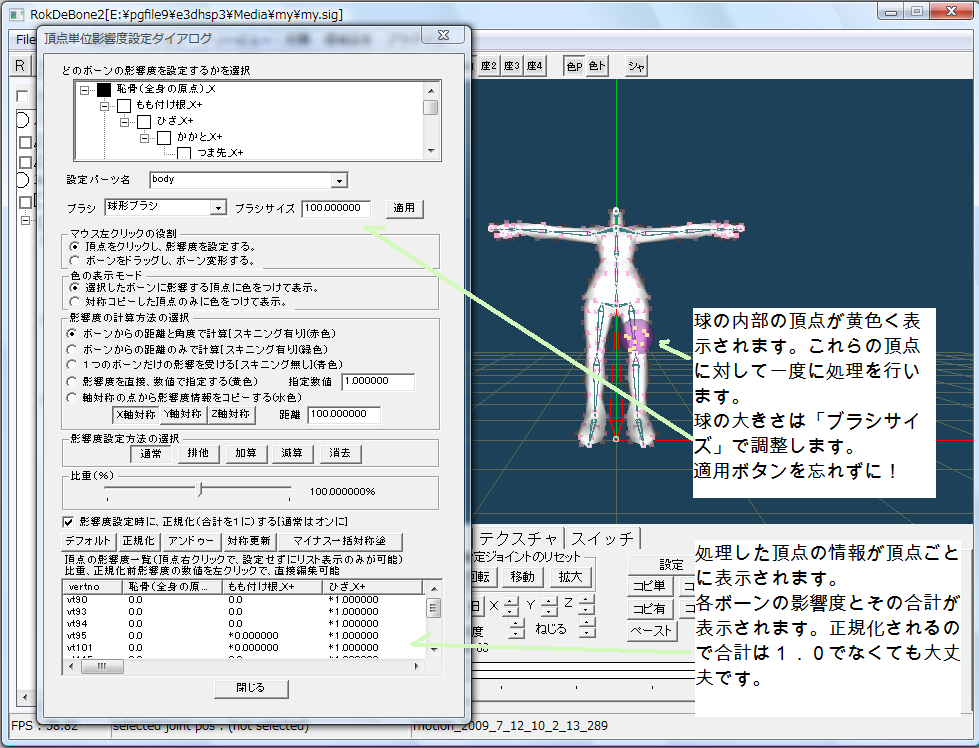Toggle the 正規化 checkbox for influence setting
The width and height of the screenshot is (979, 748).
point(68,521)
